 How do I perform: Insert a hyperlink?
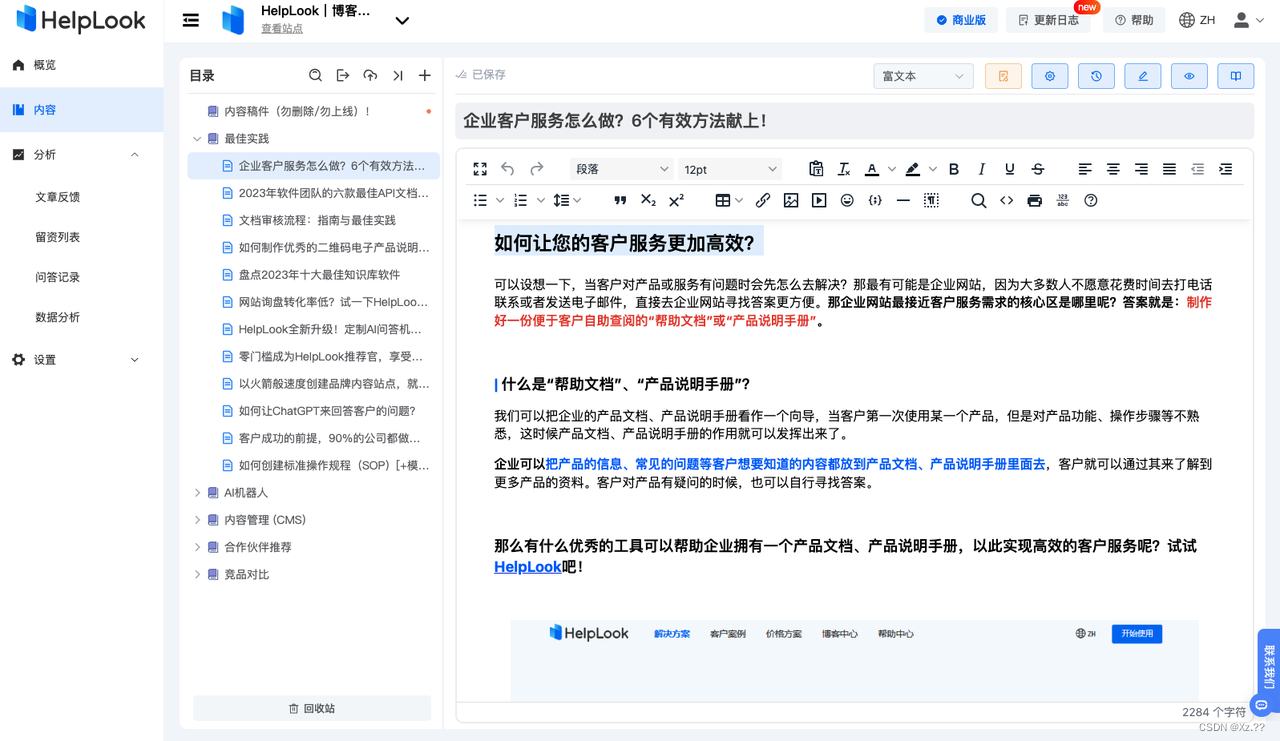(763, 201)
